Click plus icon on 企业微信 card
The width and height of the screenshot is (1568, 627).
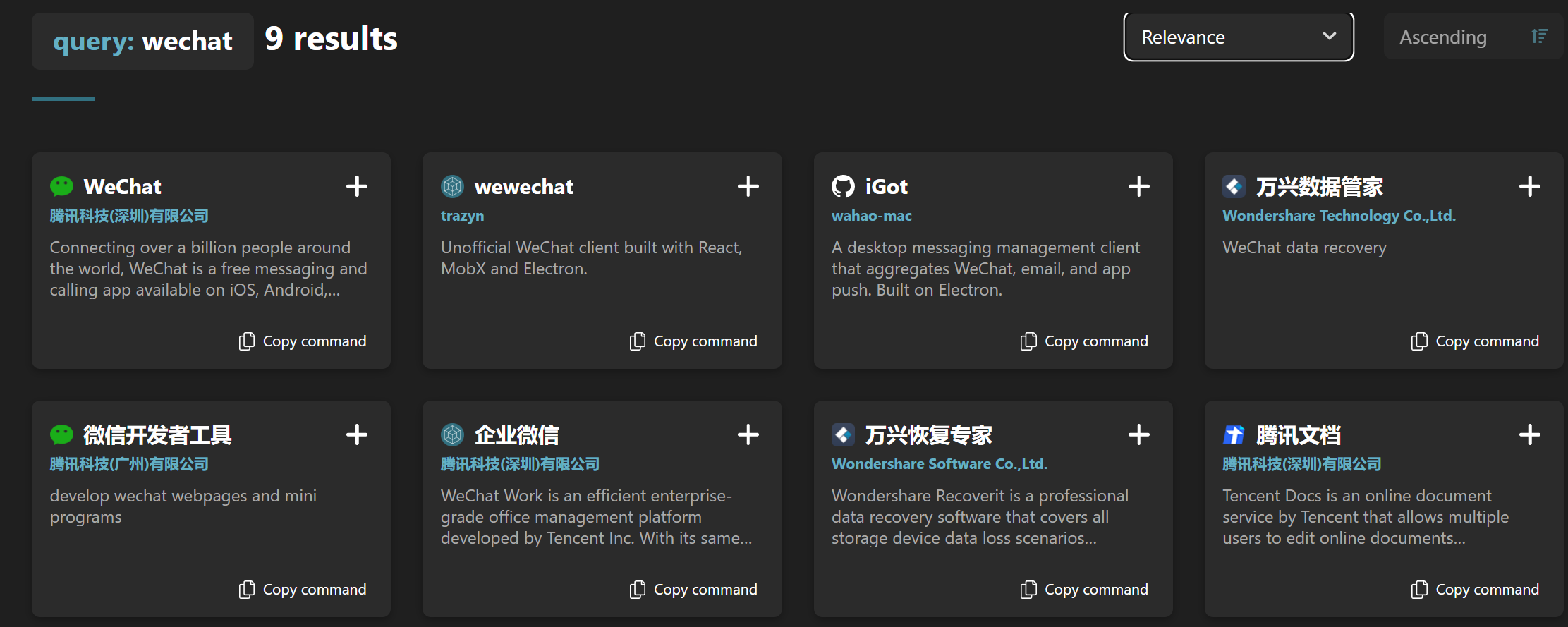point(748,435)
